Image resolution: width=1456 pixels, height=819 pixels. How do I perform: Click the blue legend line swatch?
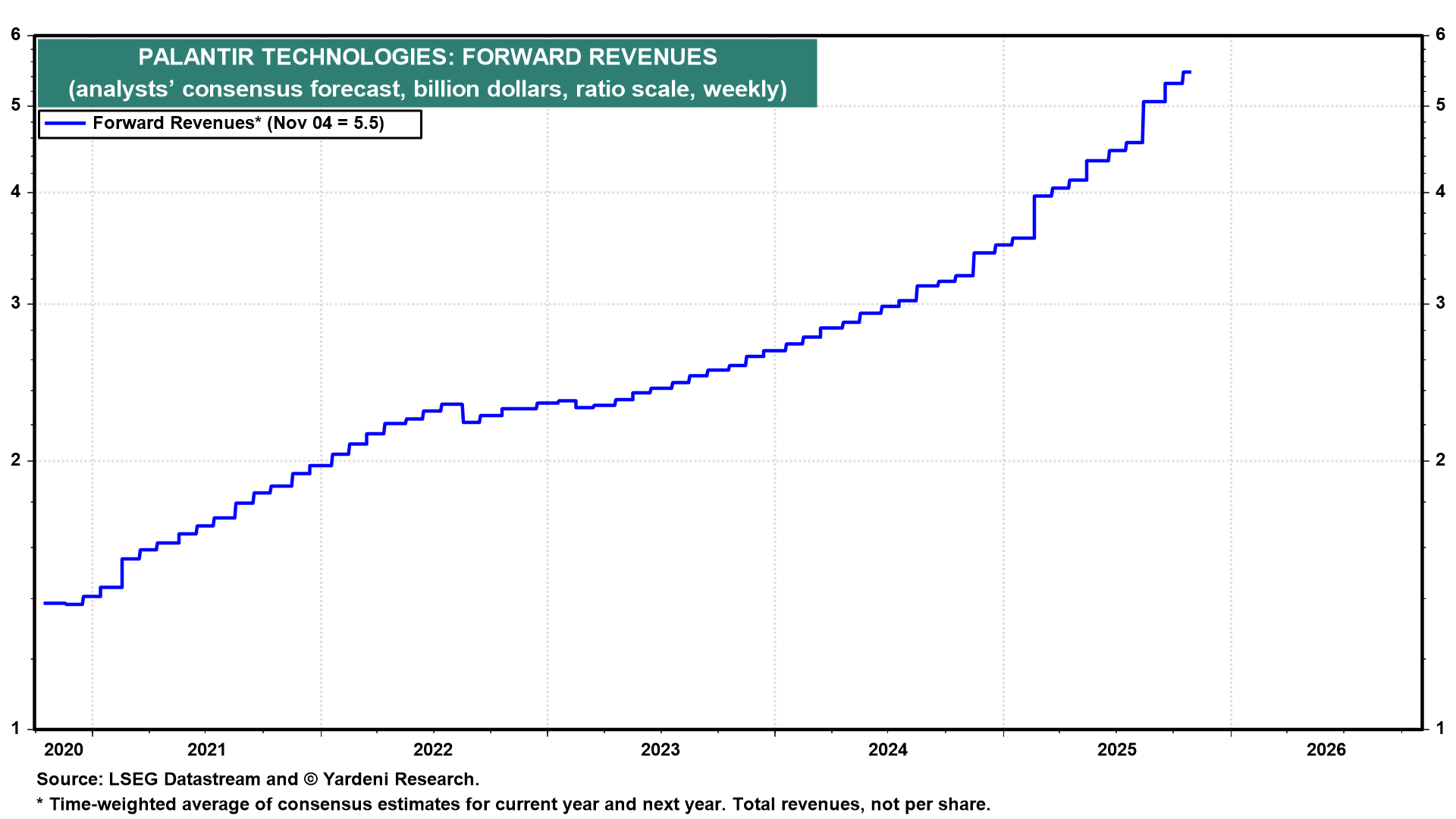coord(65,124)
